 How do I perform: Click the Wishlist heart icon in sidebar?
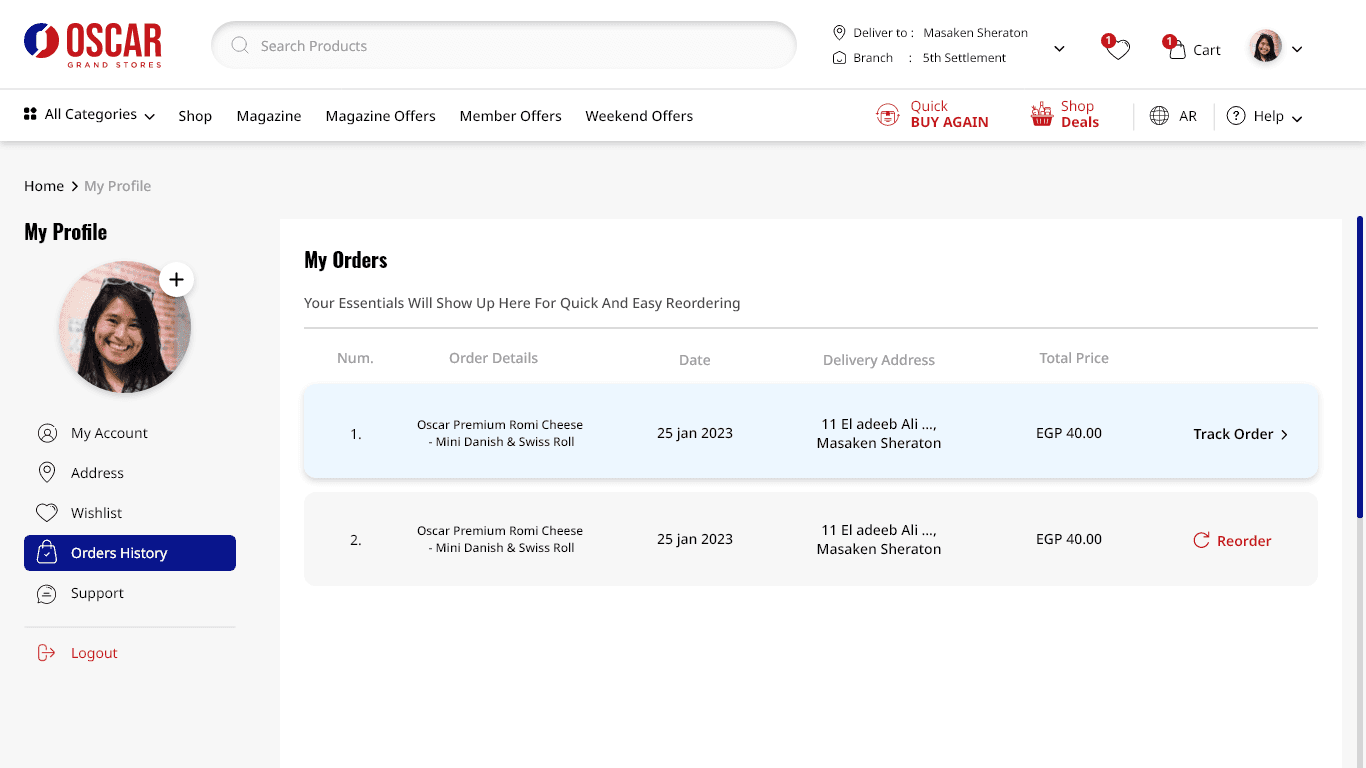tap(47, 513)
